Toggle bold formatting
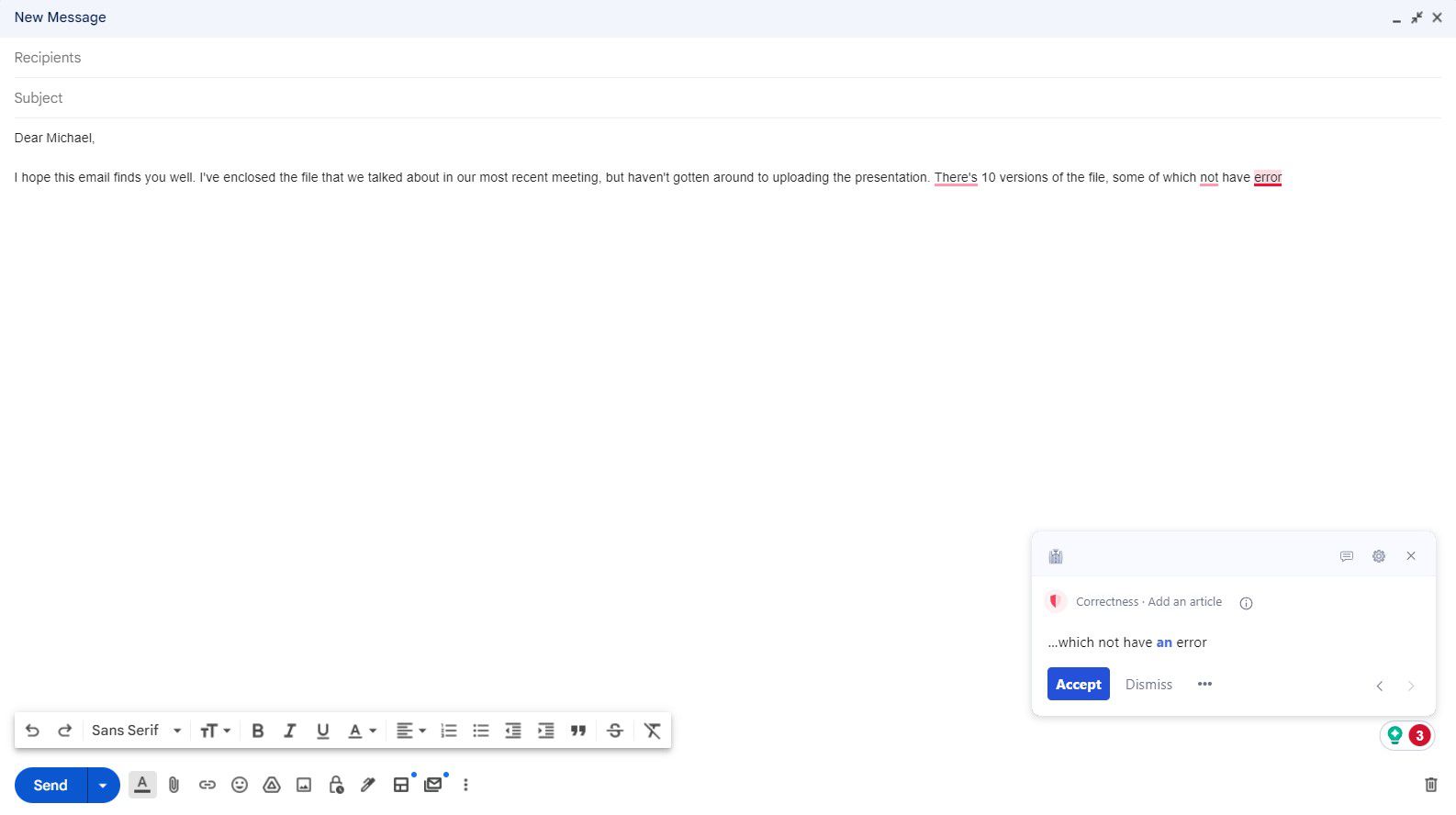 (258, 731)
